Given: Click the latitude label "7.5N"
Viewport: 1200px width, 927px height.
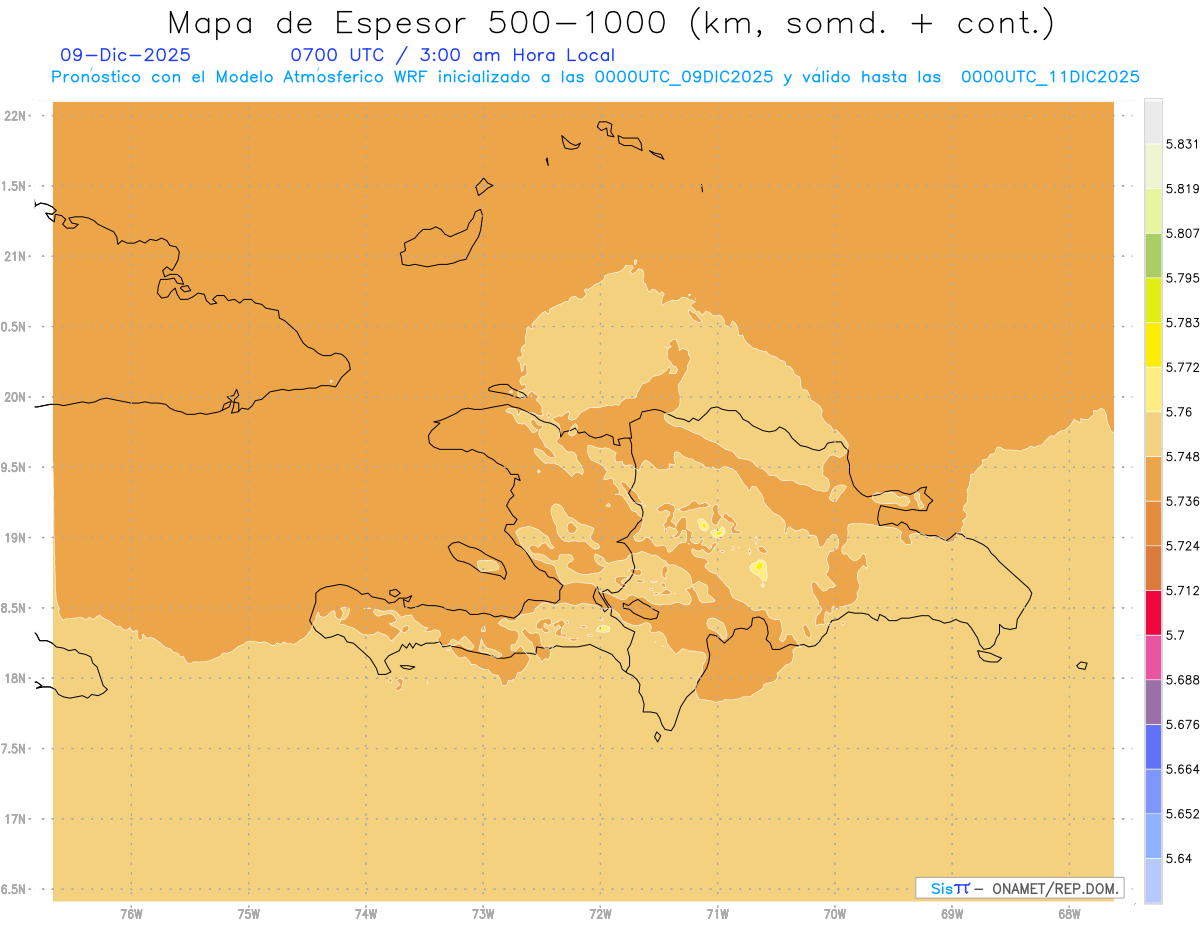Looking at the screenshot, I should [15, 749].
